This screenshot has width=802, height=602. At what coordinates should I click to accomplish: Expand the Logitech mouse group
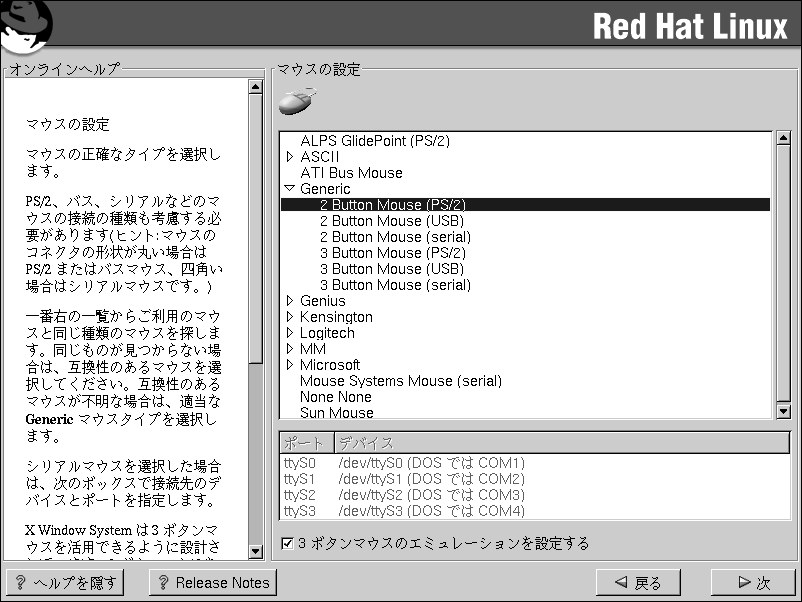pyautogui.click(x=290, y=333)
